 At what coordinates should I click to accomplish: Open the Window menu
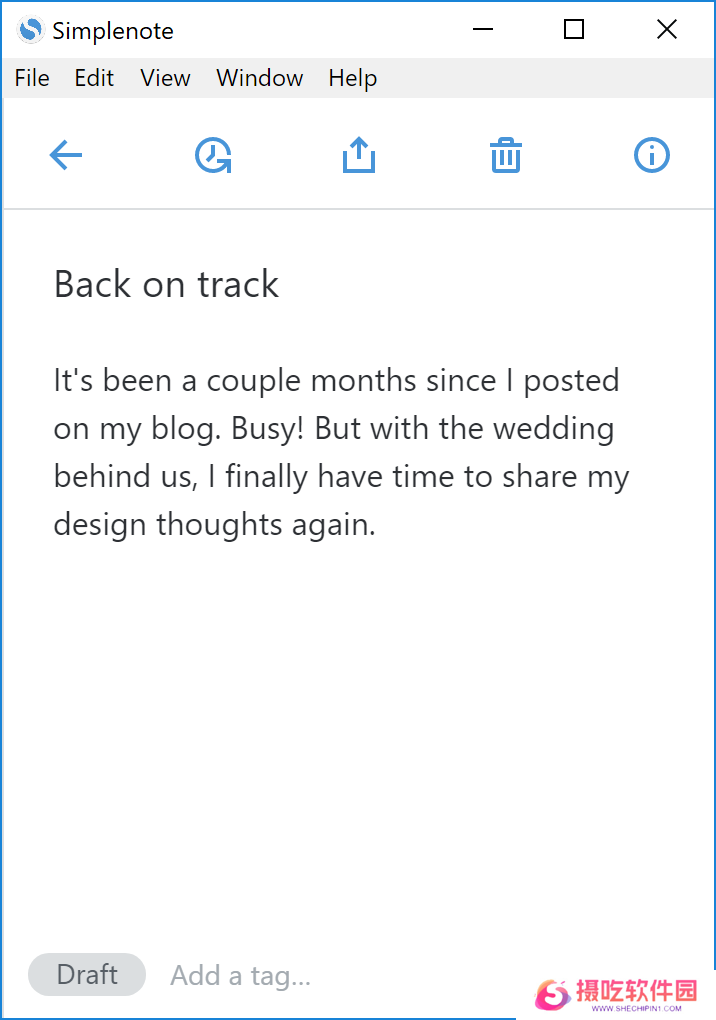[x=259, y=78]
